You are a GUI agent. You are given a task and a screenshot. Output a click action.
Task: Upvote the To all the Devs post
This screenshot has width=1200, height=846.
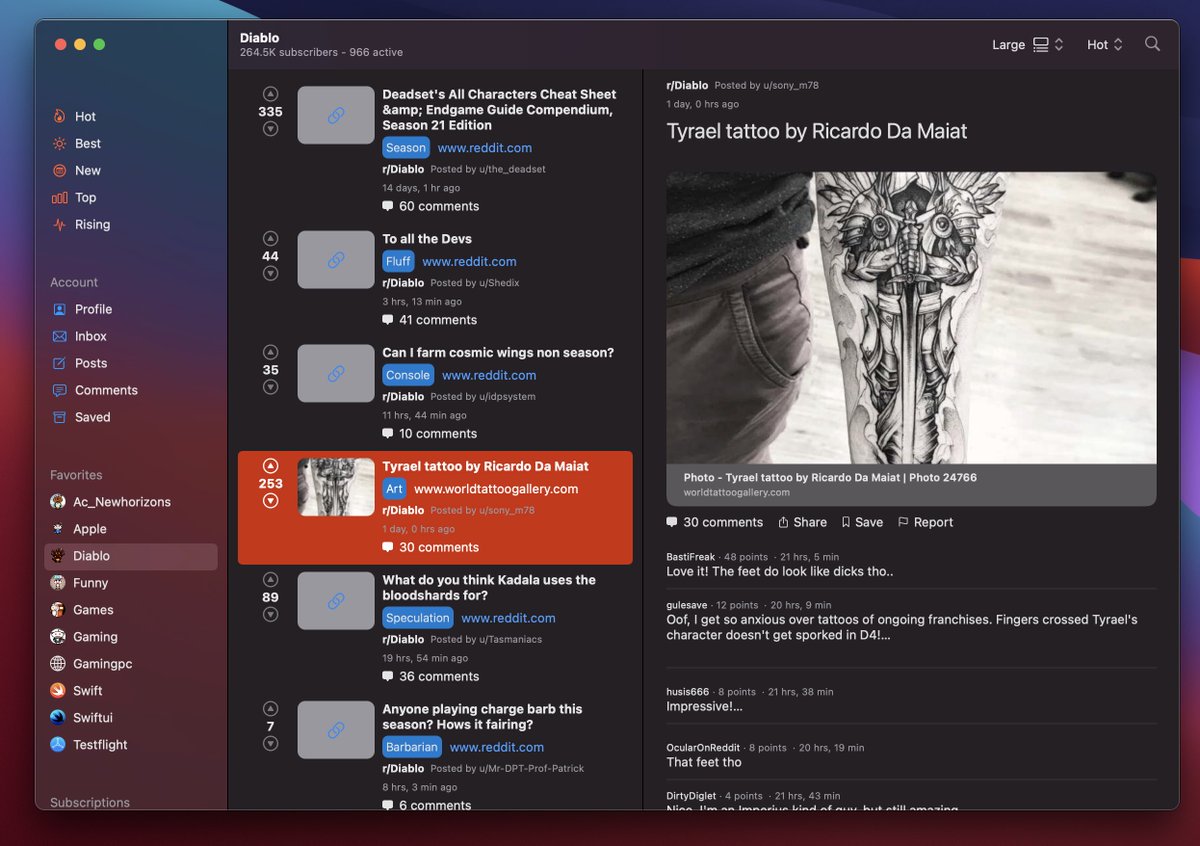click(x=270, y=238)
